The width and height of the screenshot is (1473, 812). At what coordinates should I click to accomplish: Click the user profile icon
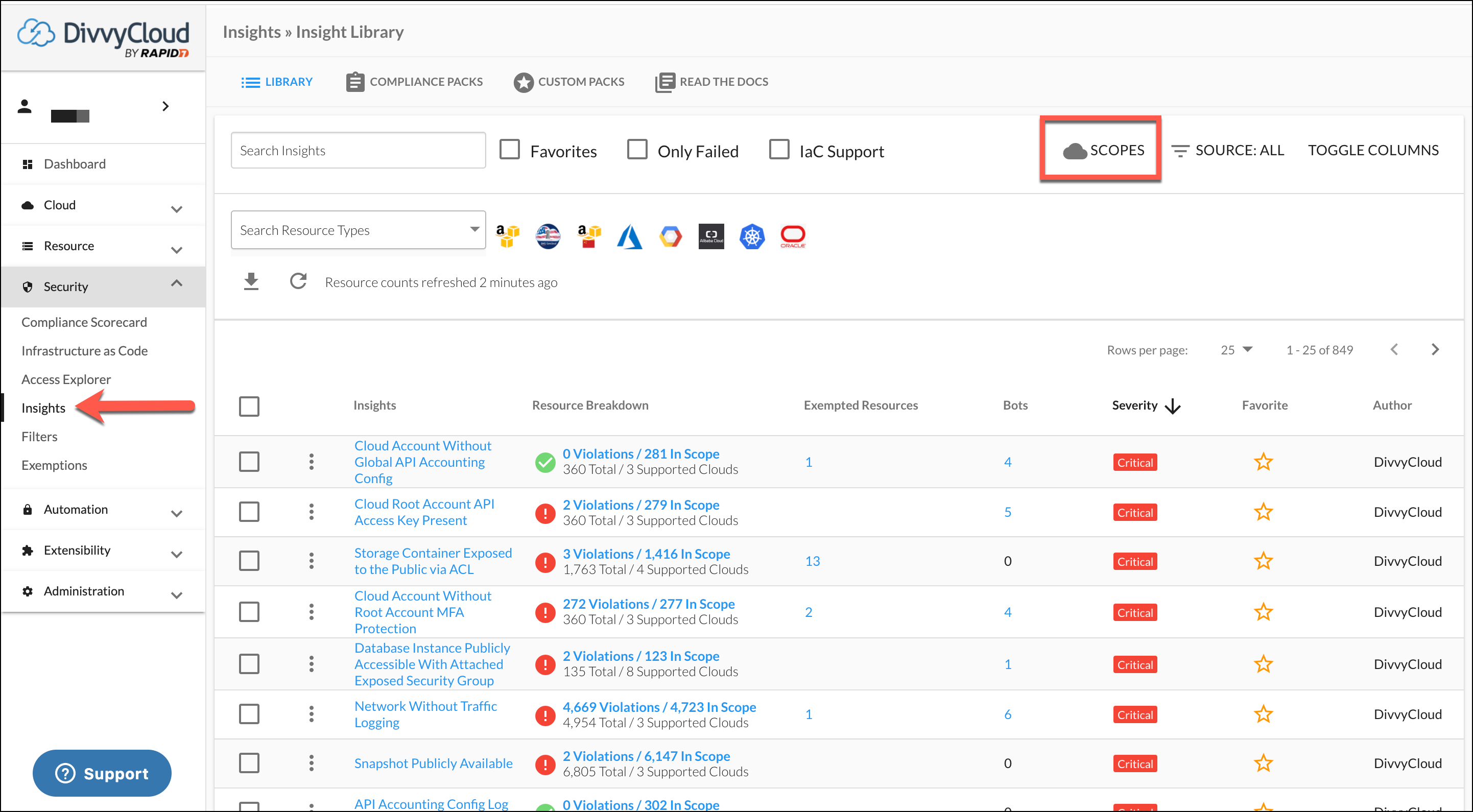pyautogui.click(x=25, y=106)
